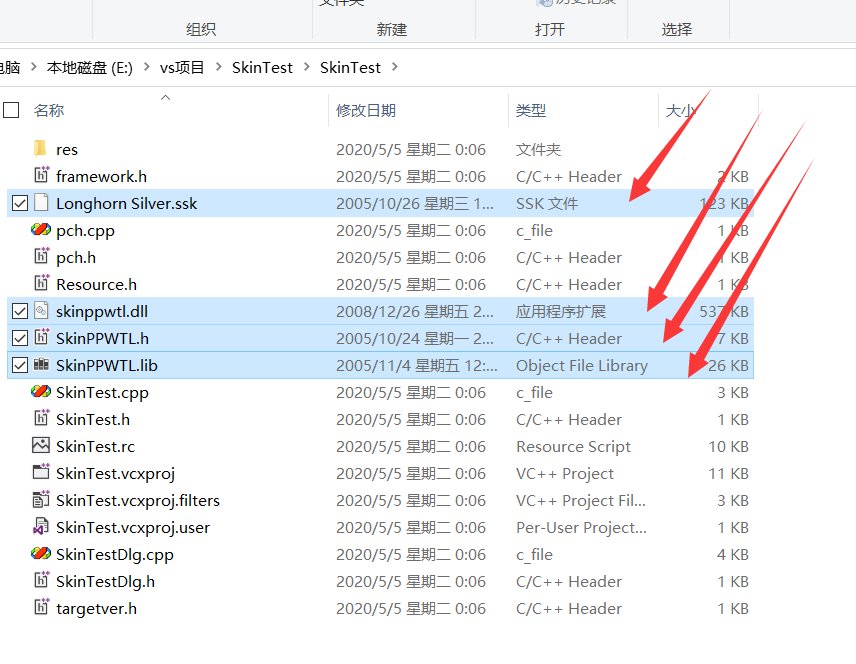
Task: Open the 选择 ribbon group label
Action: [677, 29]
